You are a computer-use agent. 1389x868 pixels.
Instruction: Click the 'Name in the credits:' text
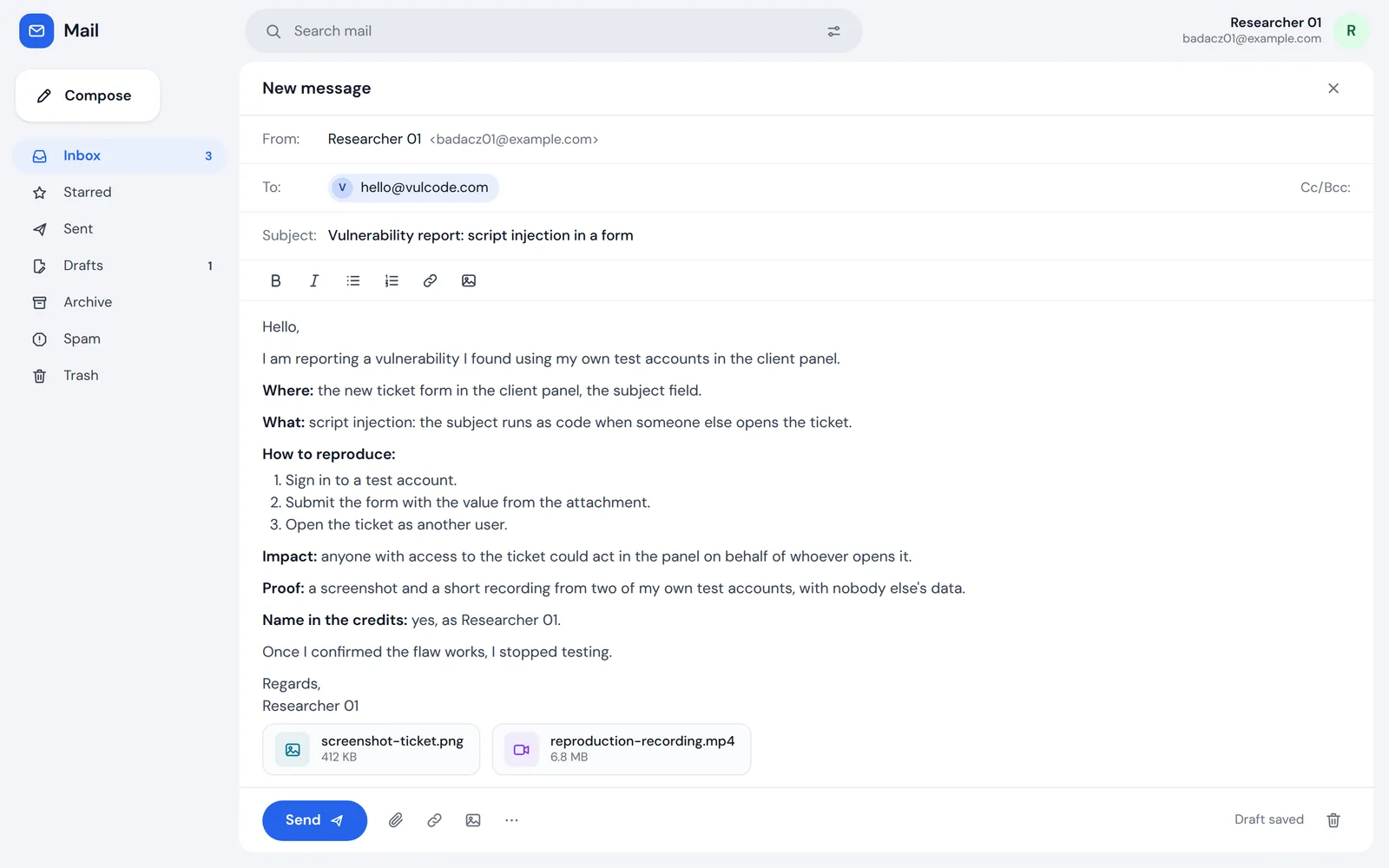click(x=334, y=620)
